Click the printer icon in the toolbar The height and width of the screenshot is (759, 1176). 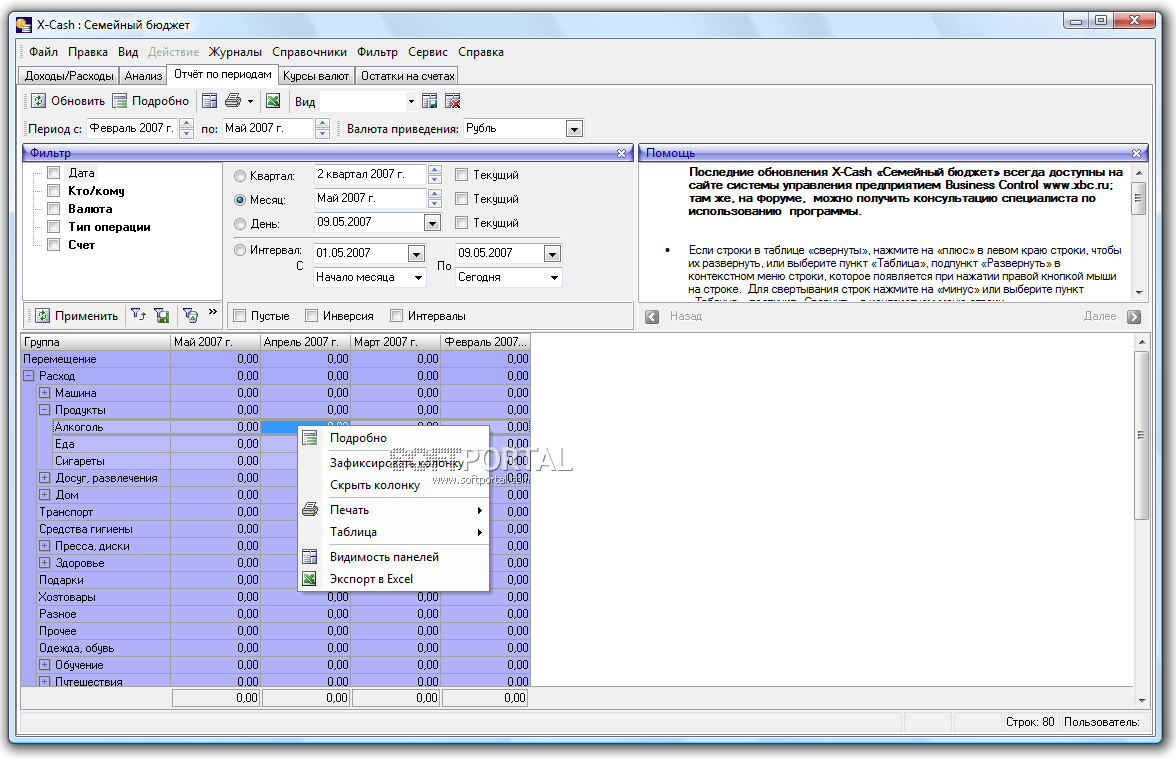point(233,101)
